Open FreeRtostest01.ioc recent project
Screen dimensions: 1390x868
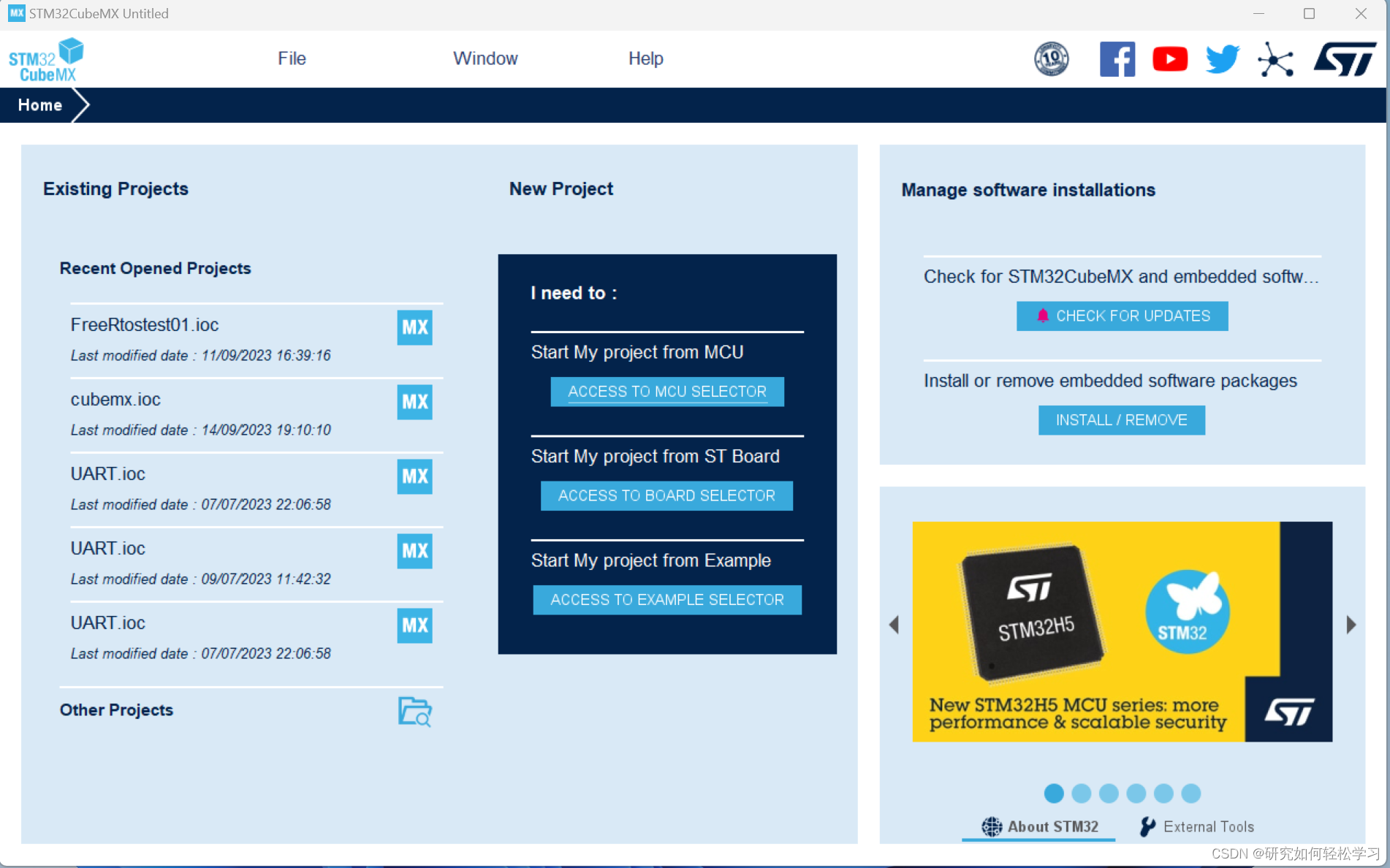coord(257,340)
